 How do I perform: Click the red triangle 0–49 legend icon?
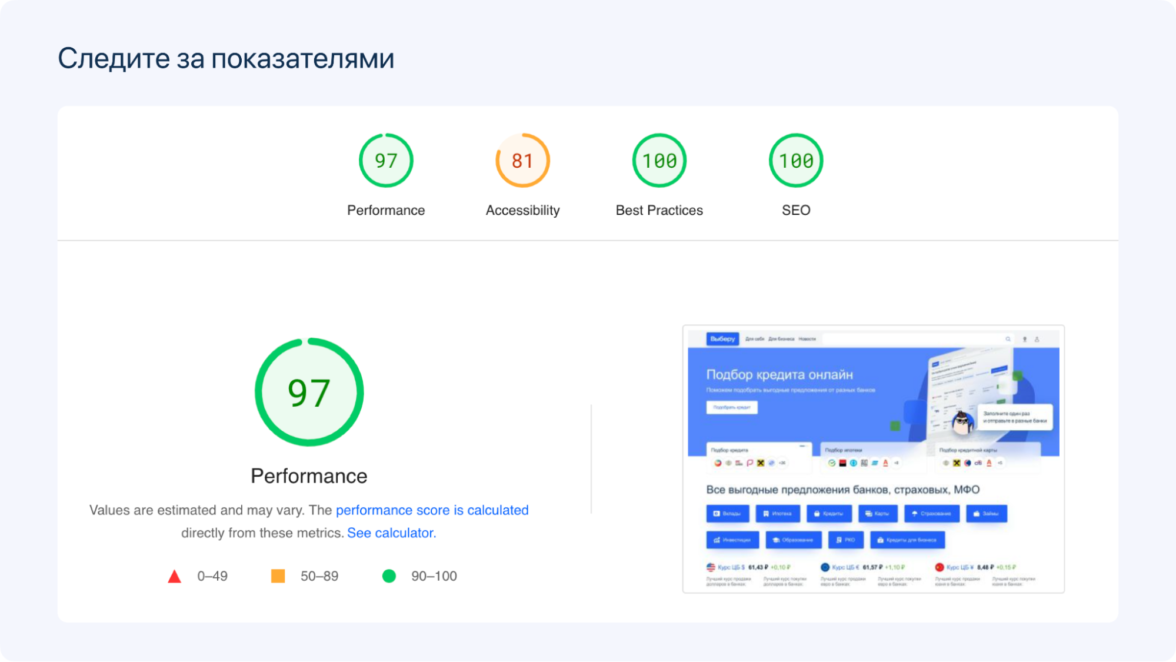[174, 576]
